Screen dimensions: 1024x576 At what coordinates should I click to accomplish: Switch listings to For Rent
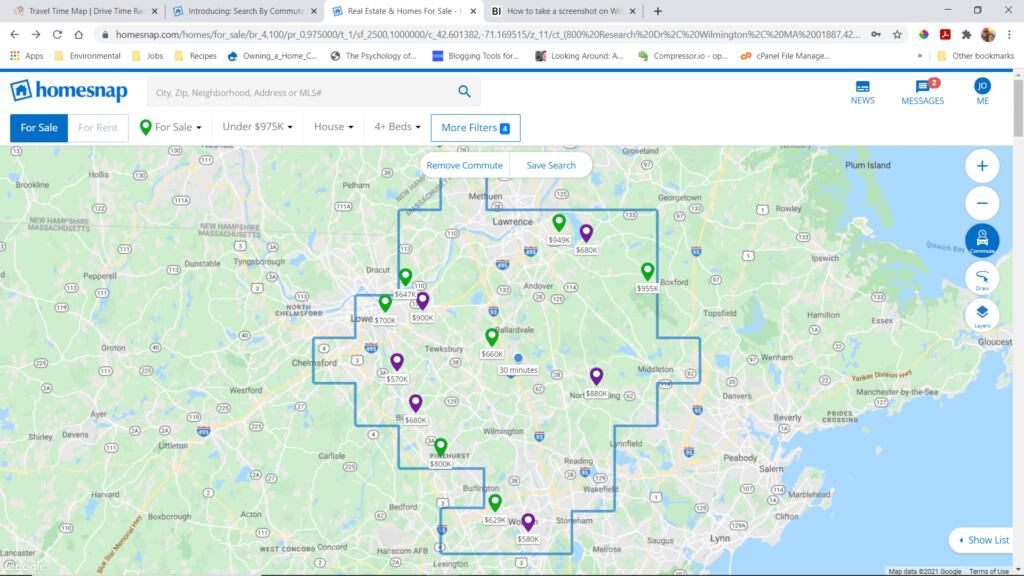click(x=97, y=127)
